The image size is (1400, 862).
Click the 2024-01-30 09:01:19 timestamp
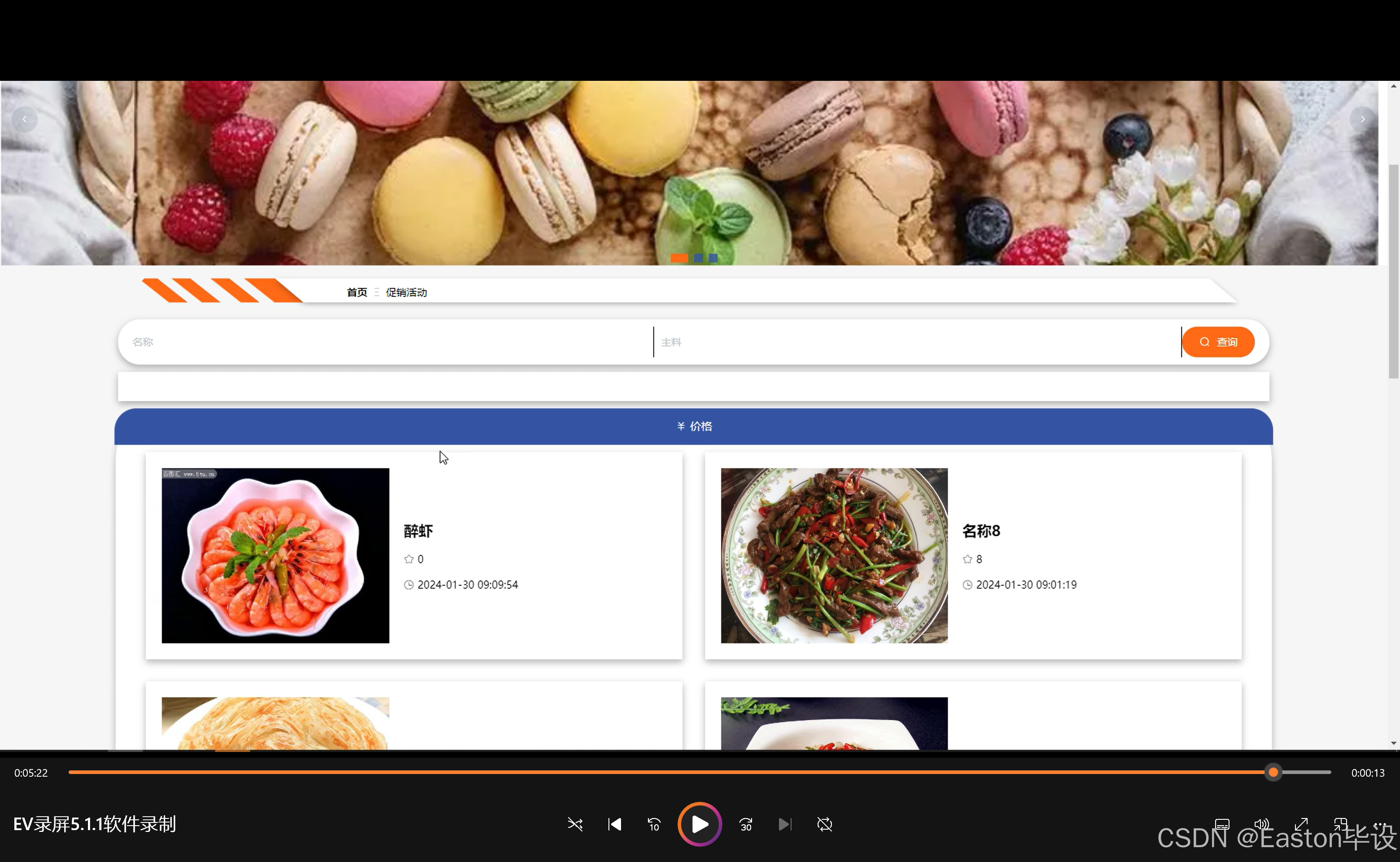click(x=1026, y=585)
